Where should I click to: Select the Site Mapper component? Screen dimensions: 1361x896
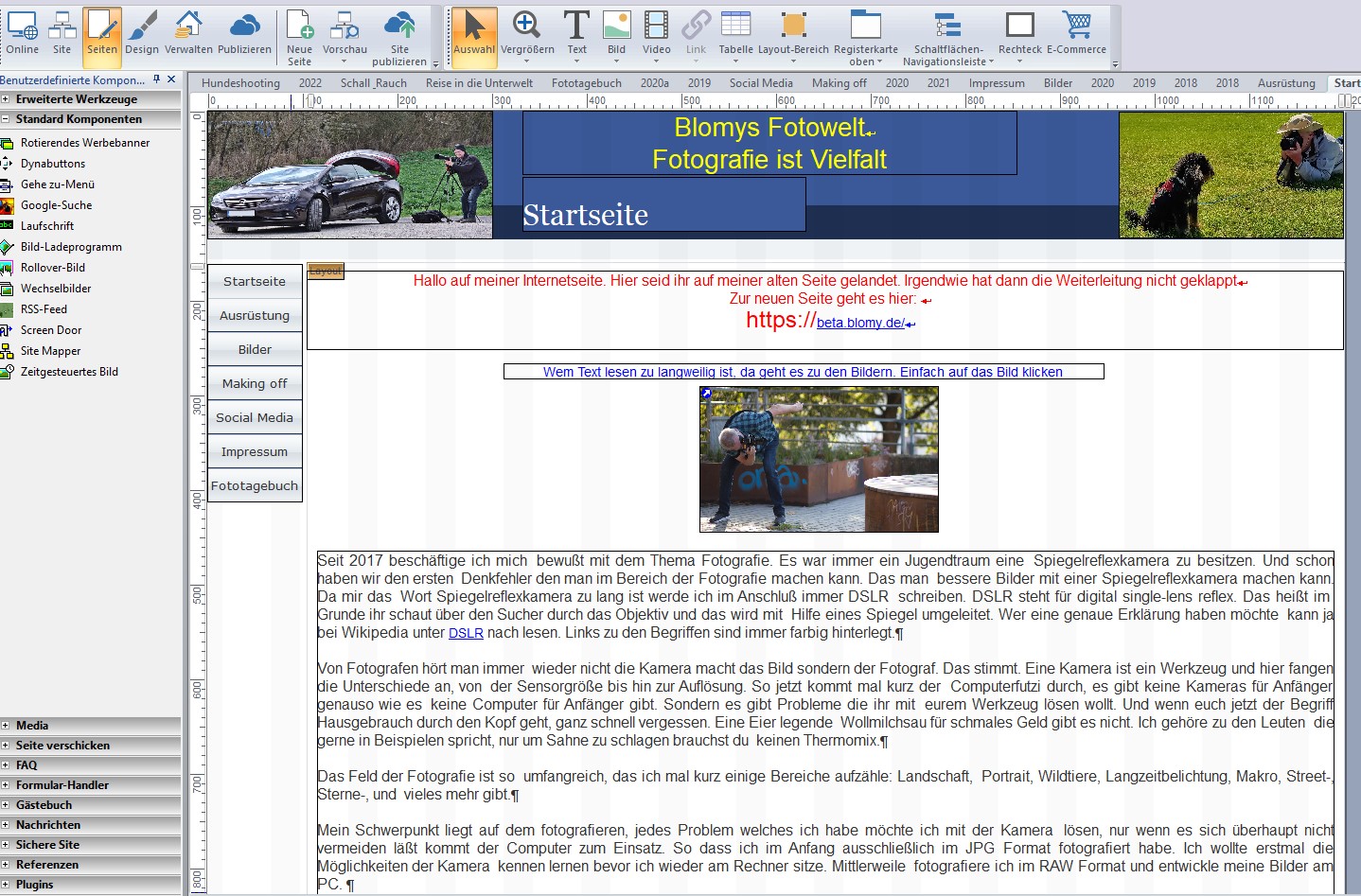[50, 351]
